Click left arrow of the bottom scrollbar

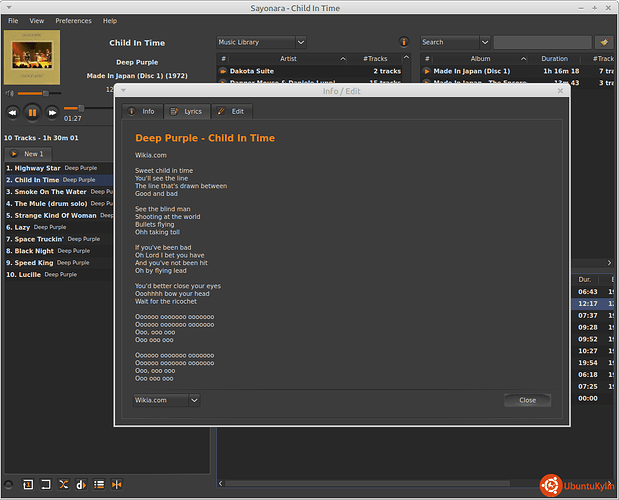[220, 483]
